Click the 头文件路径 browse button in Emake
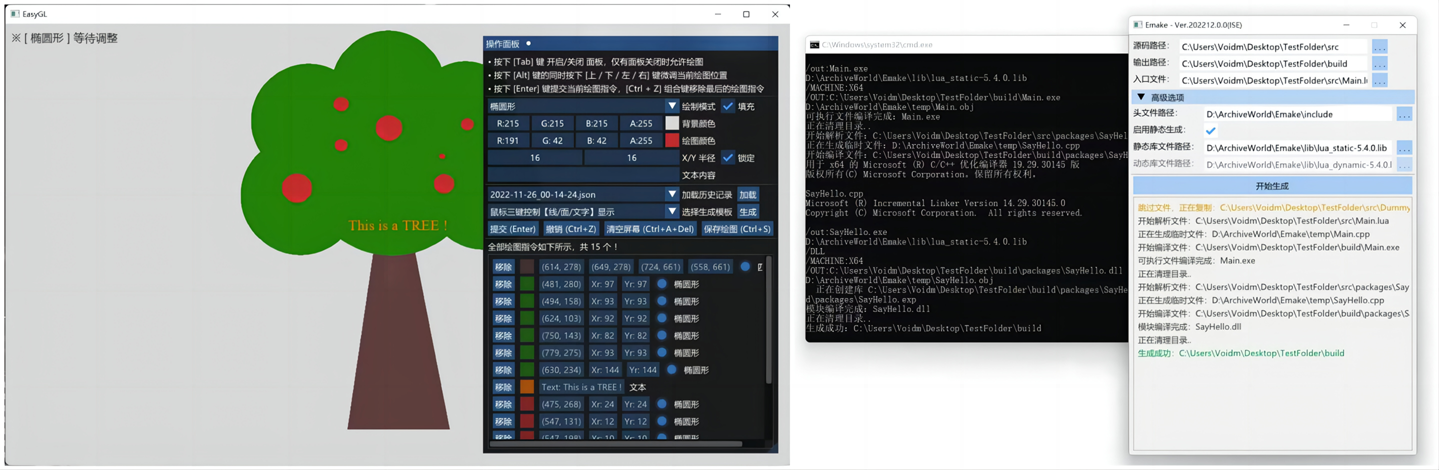 pos(1404,114)
